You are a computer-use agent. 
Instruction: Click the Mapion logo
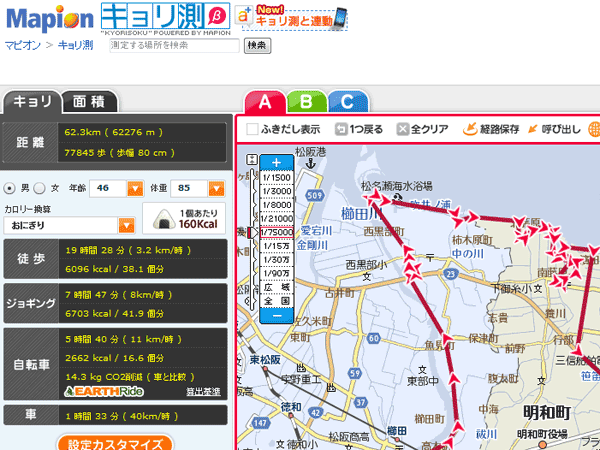click(x=50, y=18)
